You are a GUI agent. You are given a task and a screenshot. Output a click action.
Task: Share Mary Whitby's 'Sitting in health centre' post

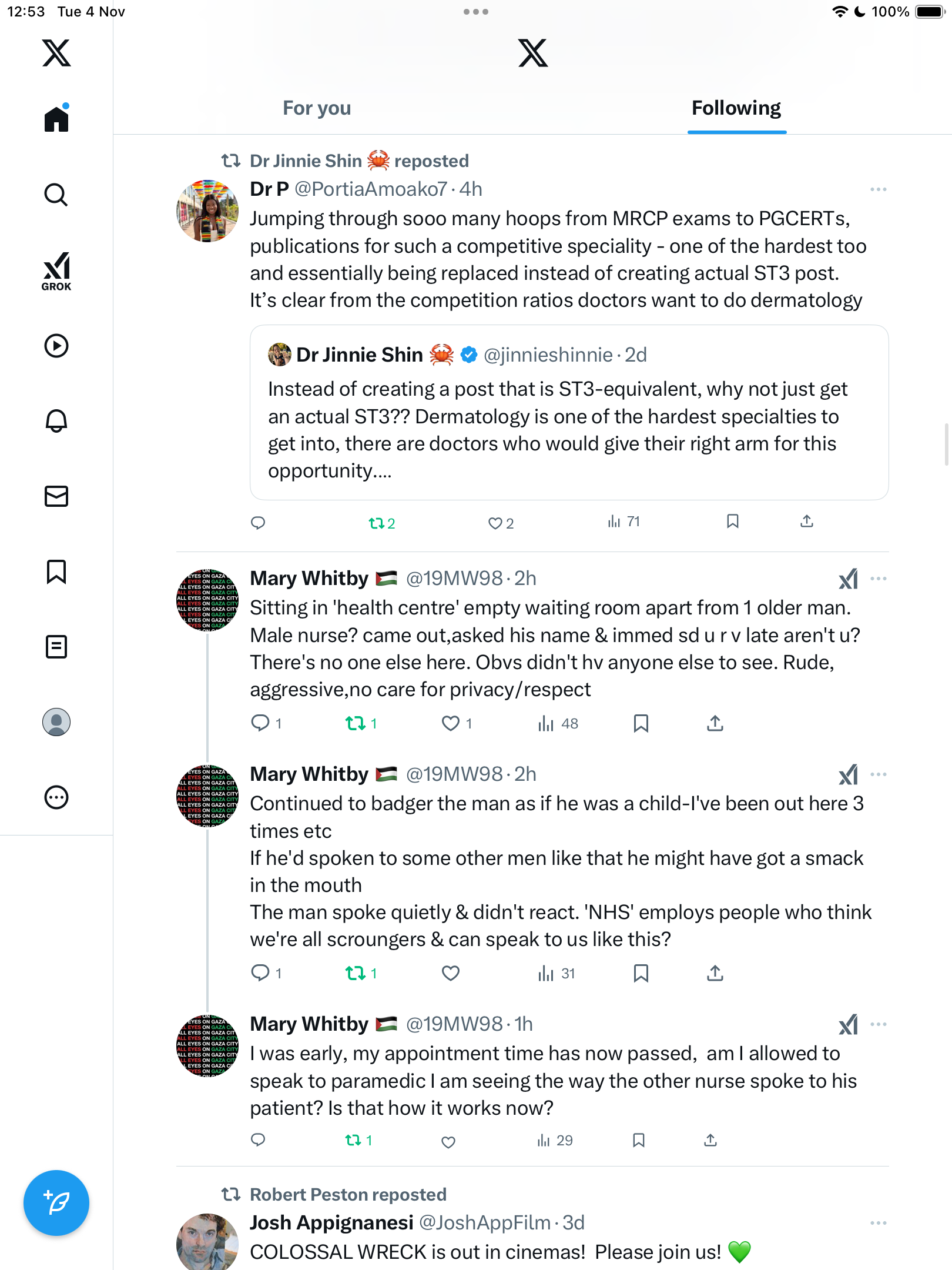click(715, 723)
